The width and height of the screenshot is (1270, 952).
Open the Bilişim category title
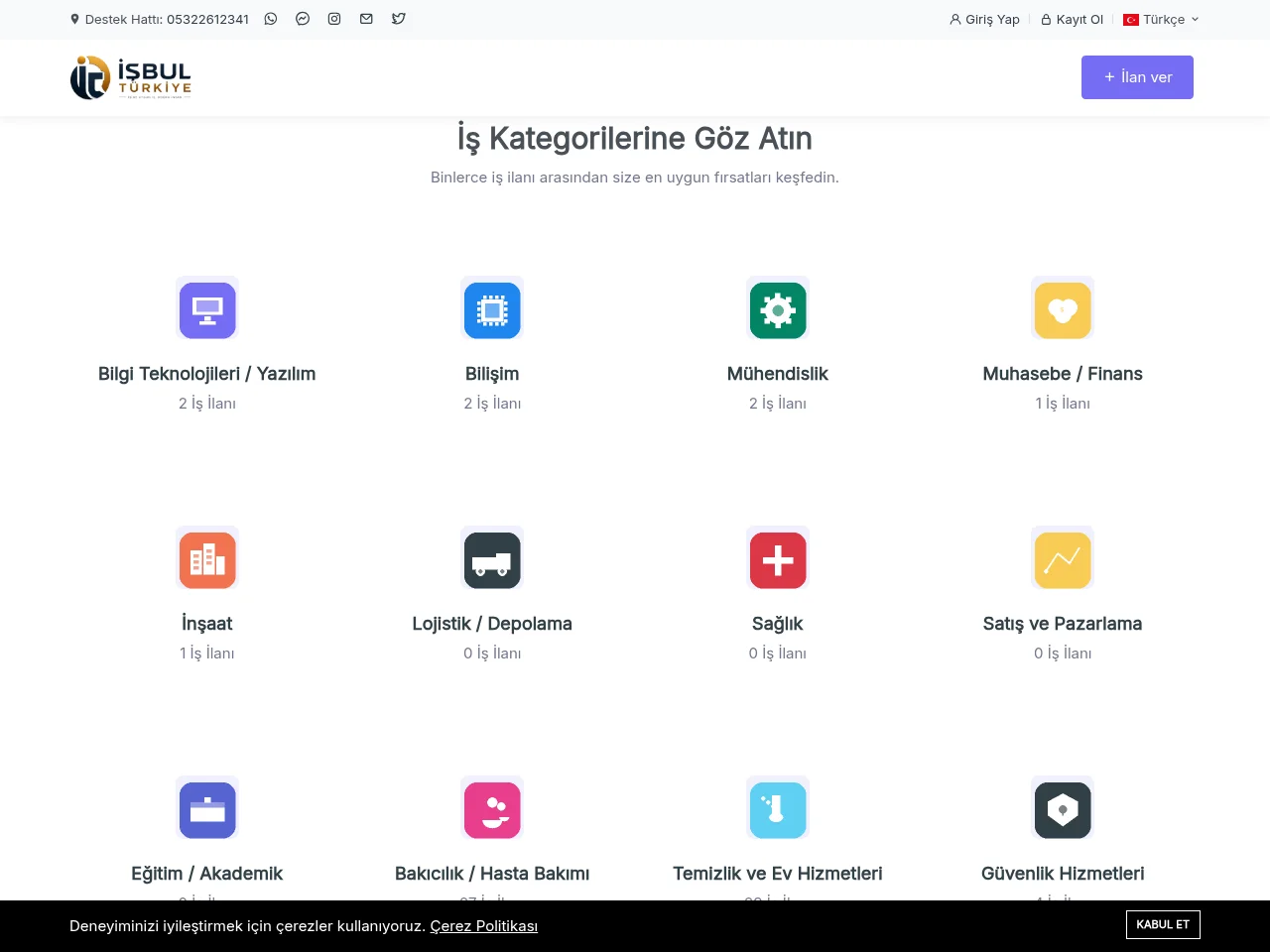click(x=492, y=374)
